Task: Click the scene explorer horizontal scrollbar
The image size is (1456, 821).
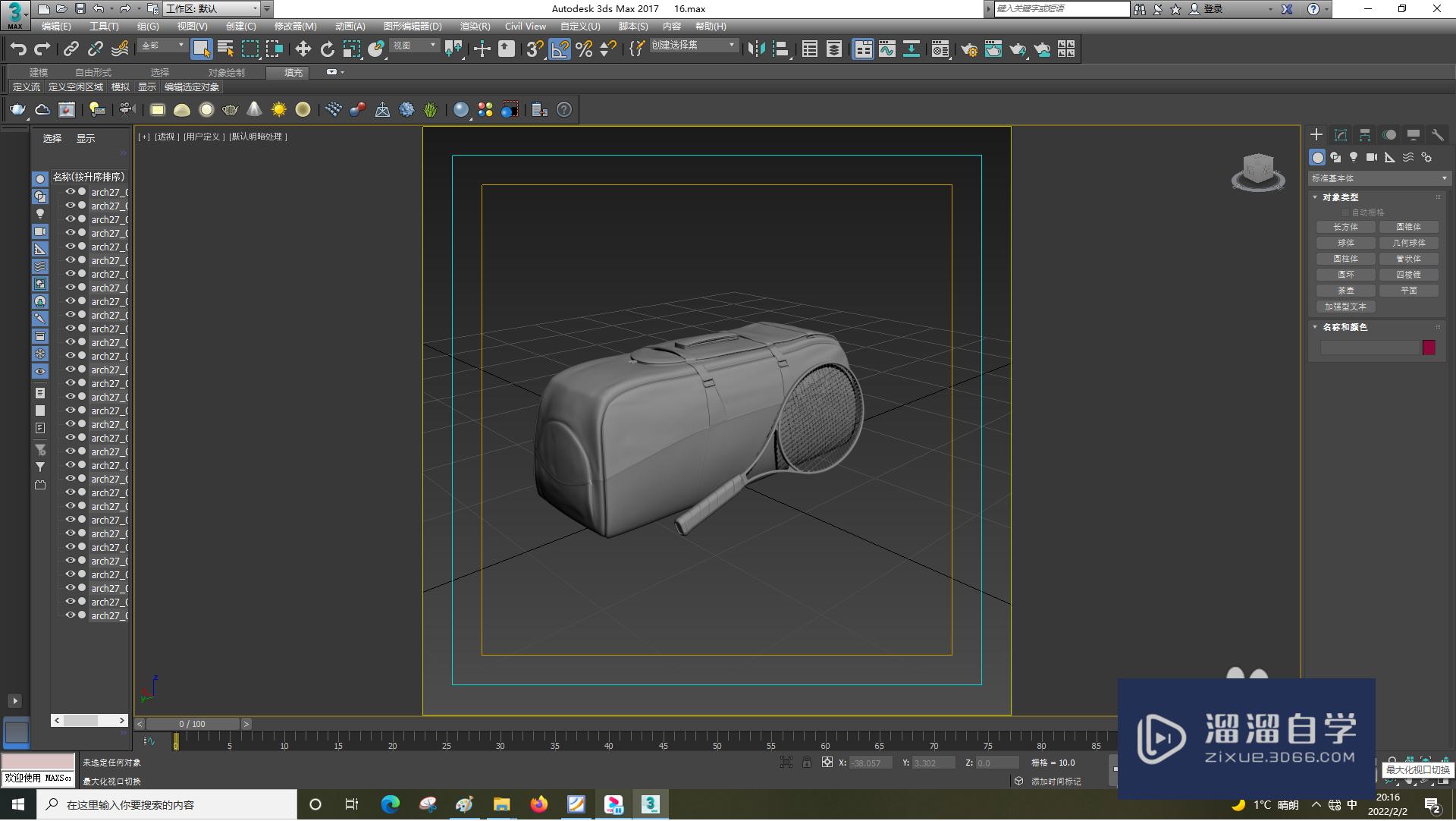Action: coord(89,721)
